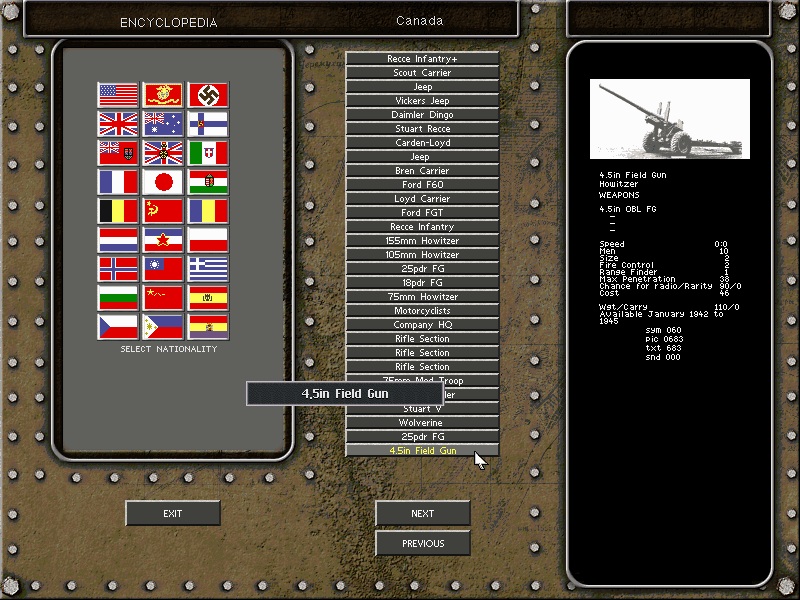The image size is (800, 600).
Task: Select the Bren Carrier unit
Action: coord(422,170)
